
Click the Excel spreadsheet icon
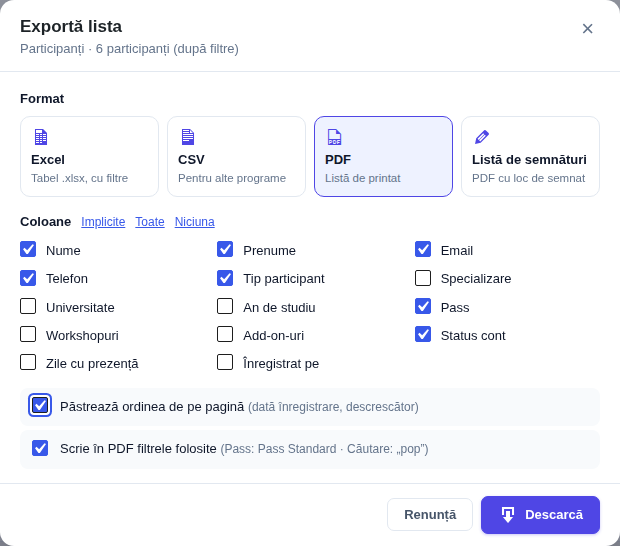pyautogui.click(x=41, y=137)
